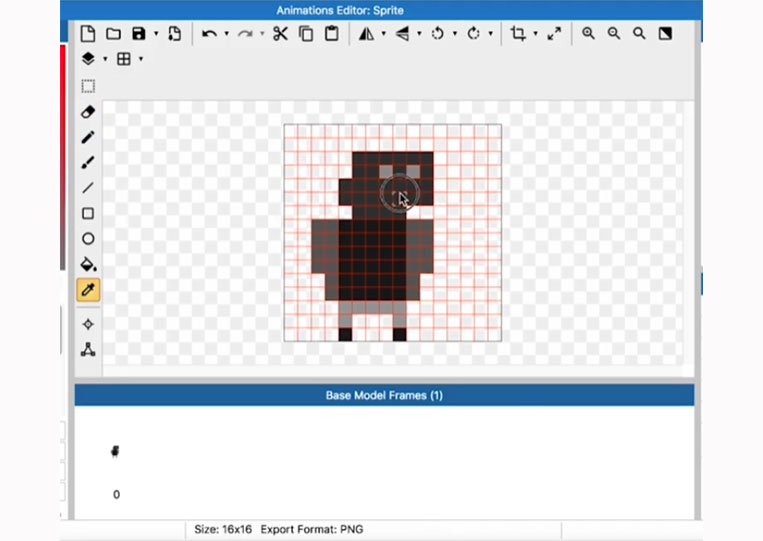Viewport: 763px width, 541px height.
Task: Select the origin point crosshair tool
Action: [88, 324]
